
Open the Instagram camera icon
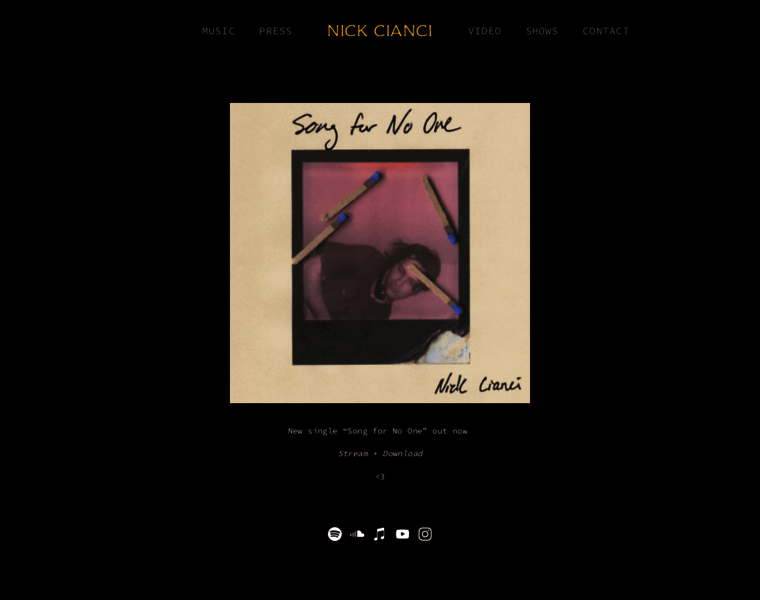[425, 534]
